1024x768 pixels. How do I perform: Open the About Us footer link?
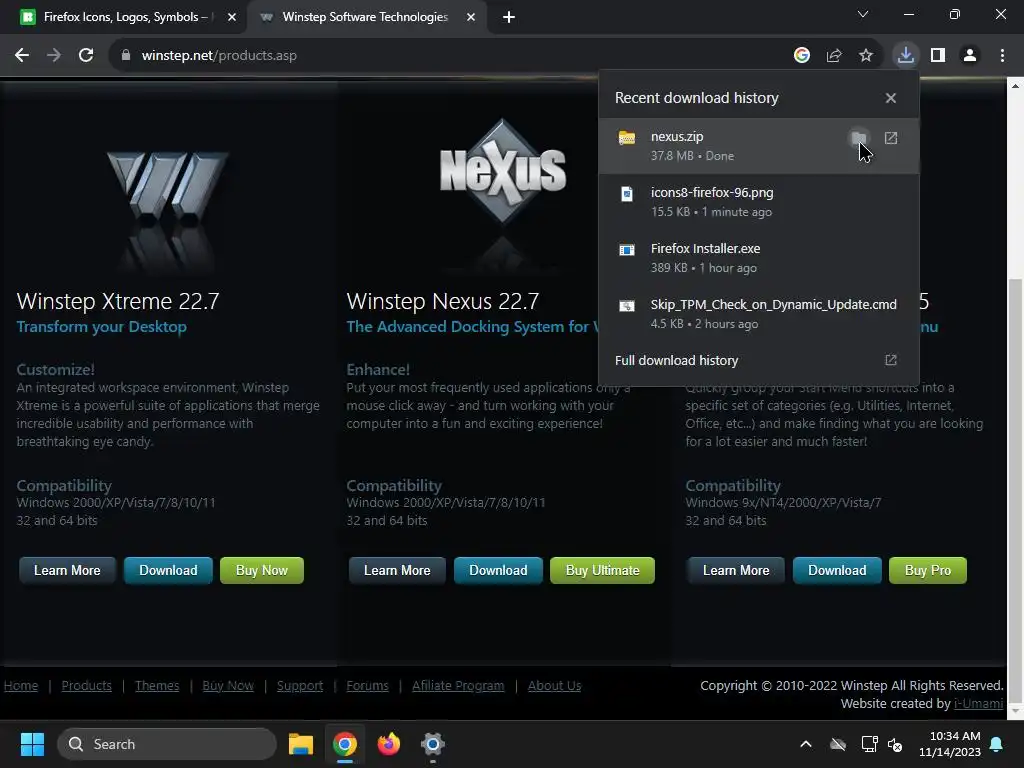(554, 686)
